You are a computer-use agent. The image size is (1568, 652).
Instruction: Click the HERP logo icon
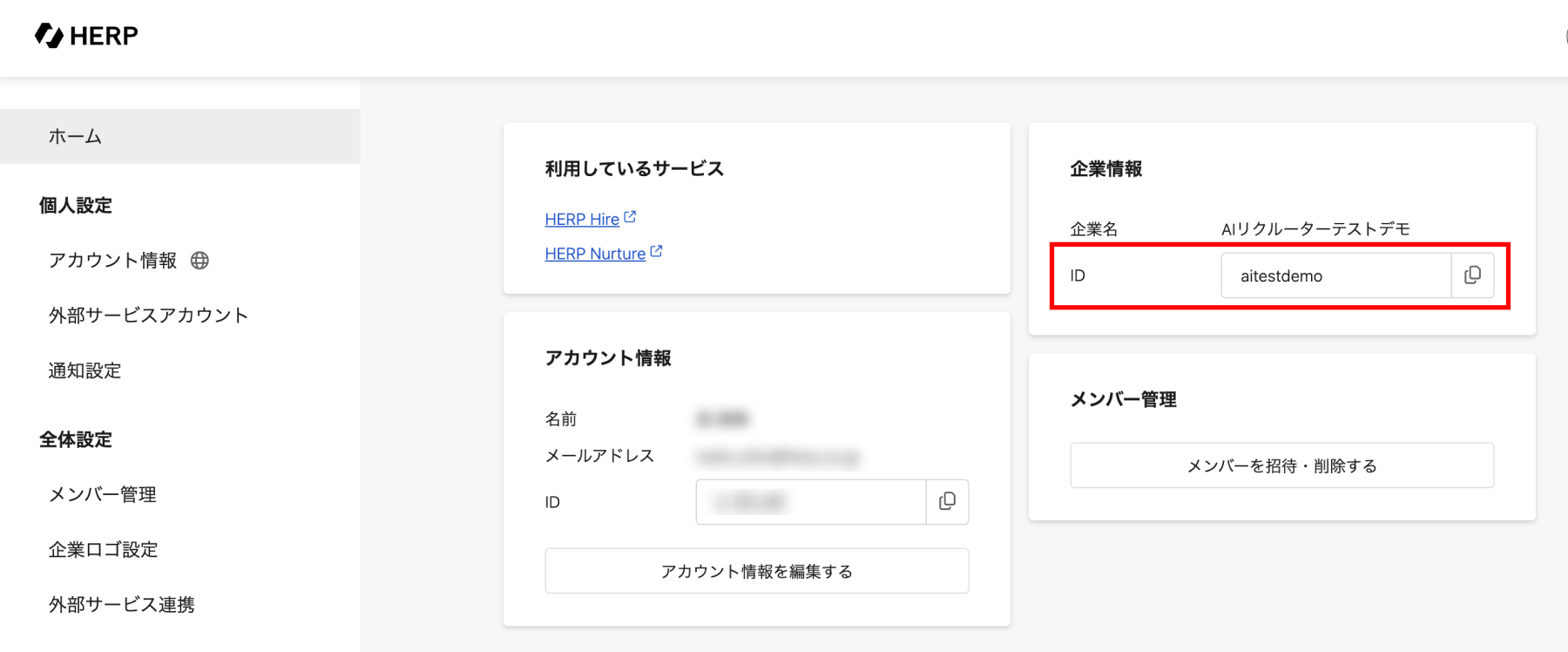(49, 36)
